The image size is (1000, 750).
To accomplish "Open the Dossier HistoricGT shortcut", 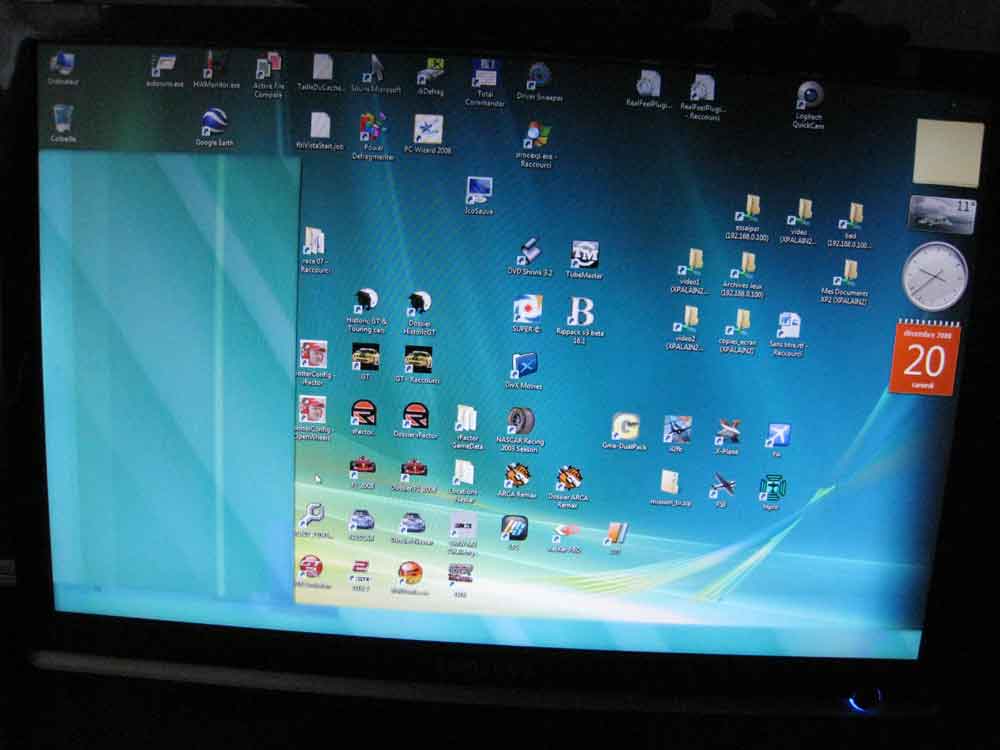I will tap(419, 313).
